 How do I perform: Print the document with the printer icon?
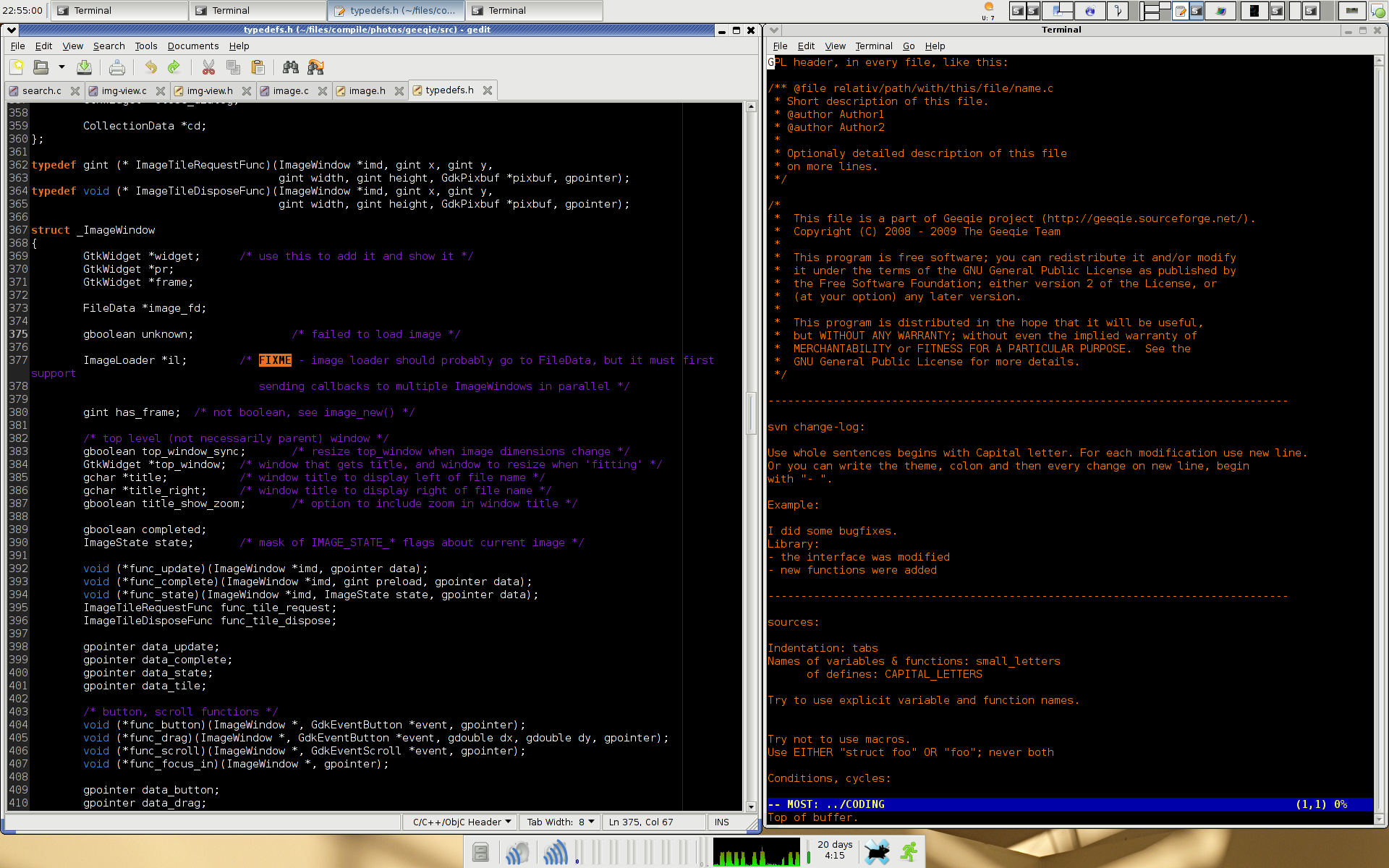tap(116, 67)
